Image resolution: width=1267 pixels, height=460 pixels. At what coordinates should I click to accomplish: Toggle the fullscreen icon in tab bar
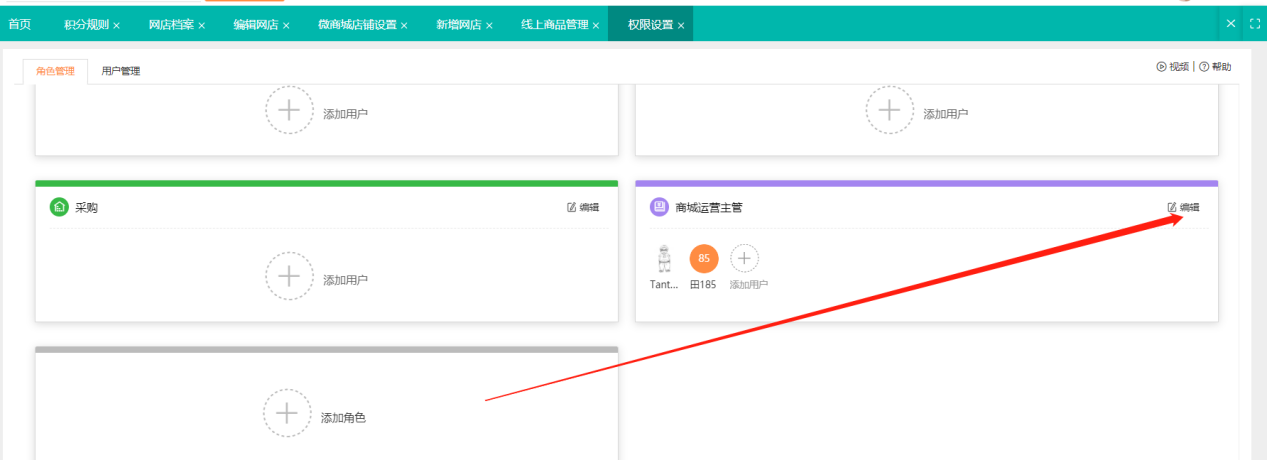coord(1255,23)
